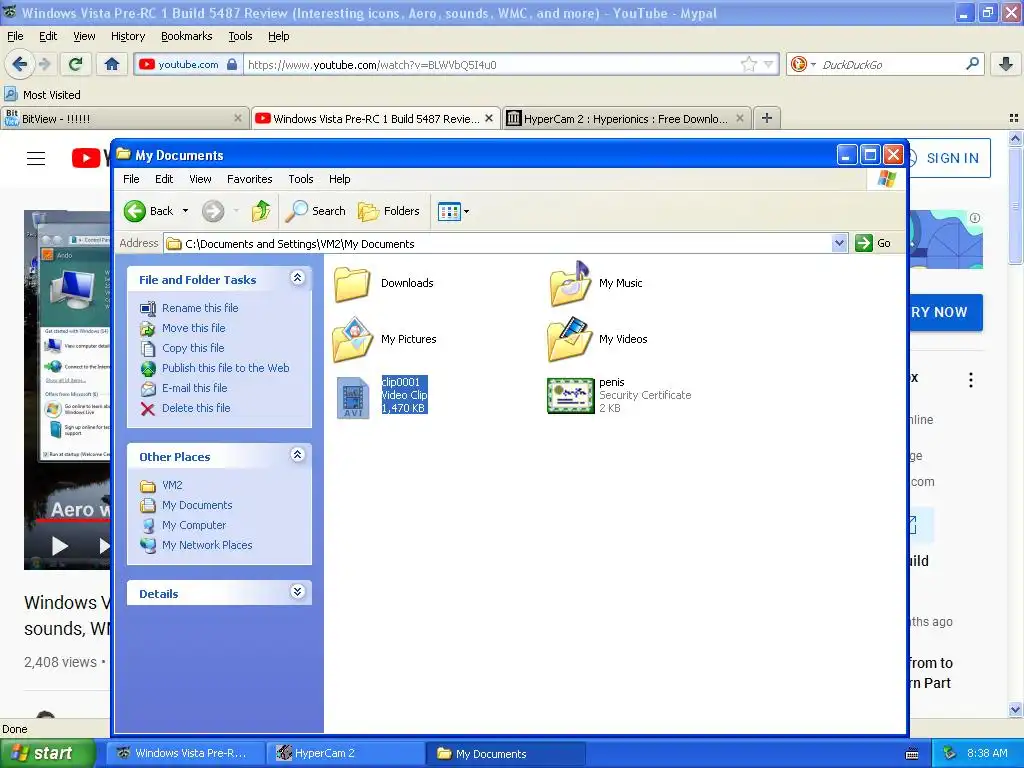
Task: Close the Windows Vista review tab
Action: click(x=488, y=118)
